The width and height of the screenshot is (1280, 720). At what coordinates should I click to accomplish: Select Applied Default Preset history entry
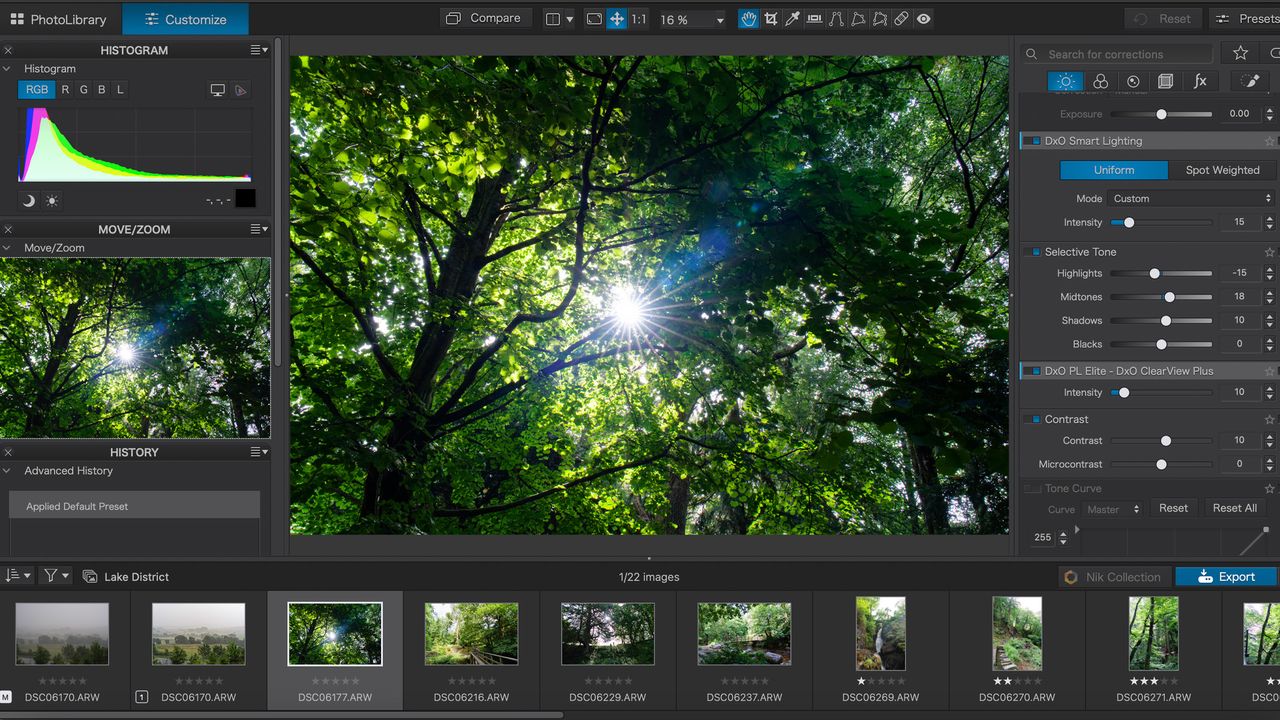click(134, 506)
